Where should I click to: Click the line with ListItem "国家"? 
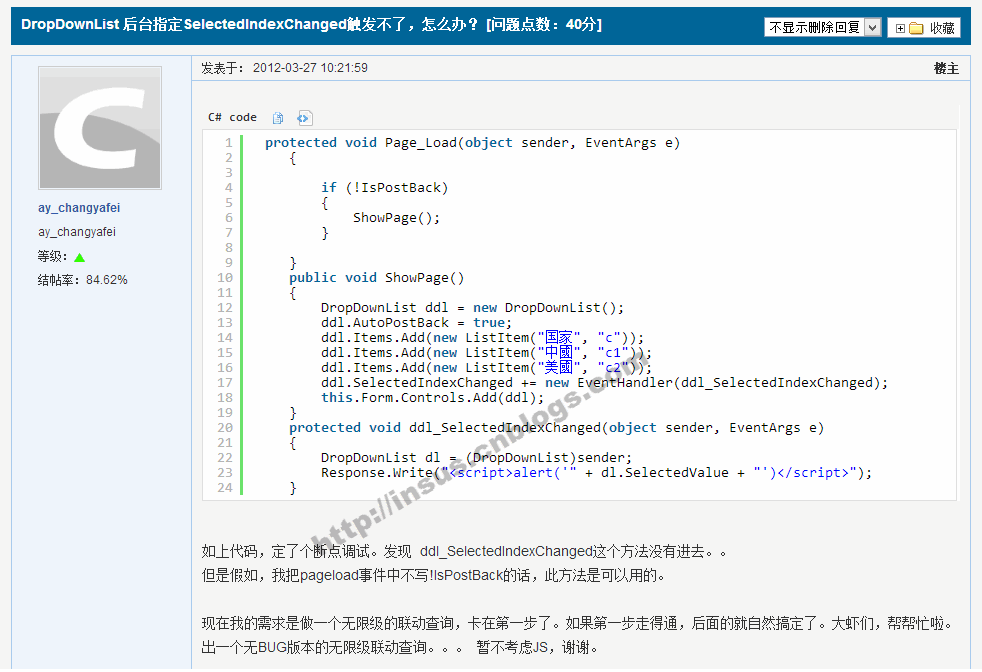pyautogui.click(x=482, y=338)
